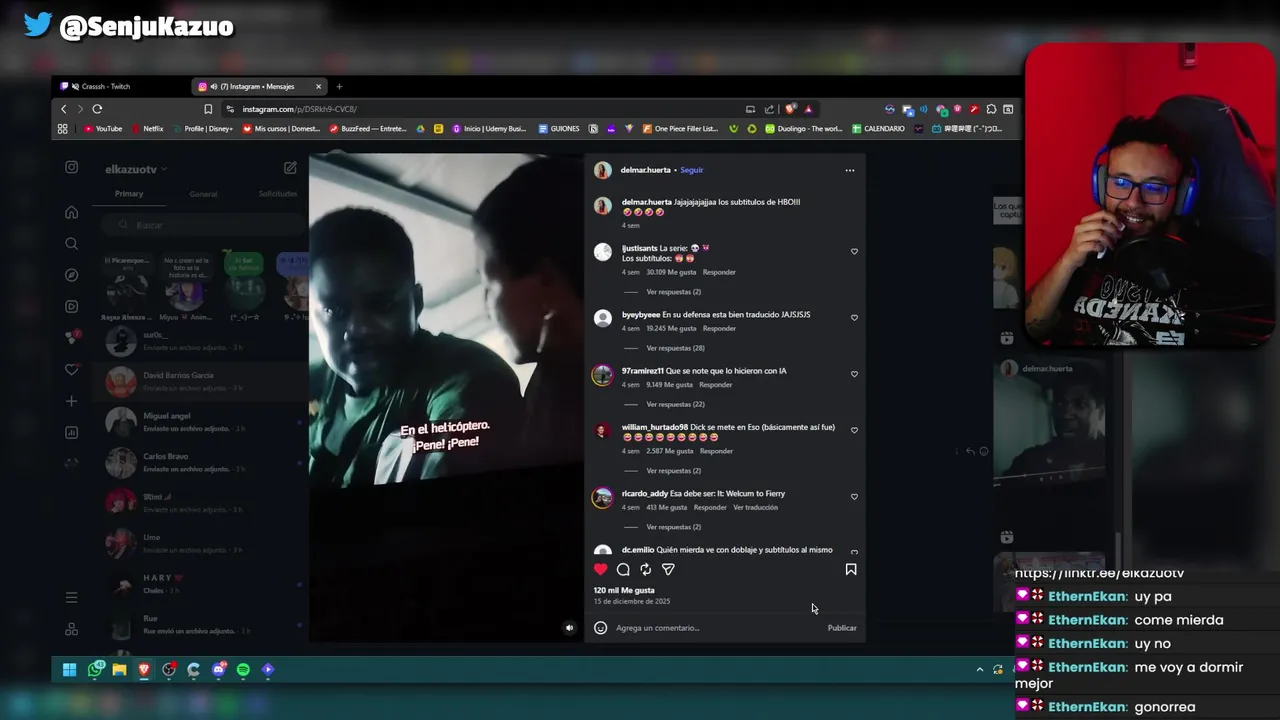Open Spotify from the taskbar
The width and height of the screenshot is (1280, 720).
243,670
